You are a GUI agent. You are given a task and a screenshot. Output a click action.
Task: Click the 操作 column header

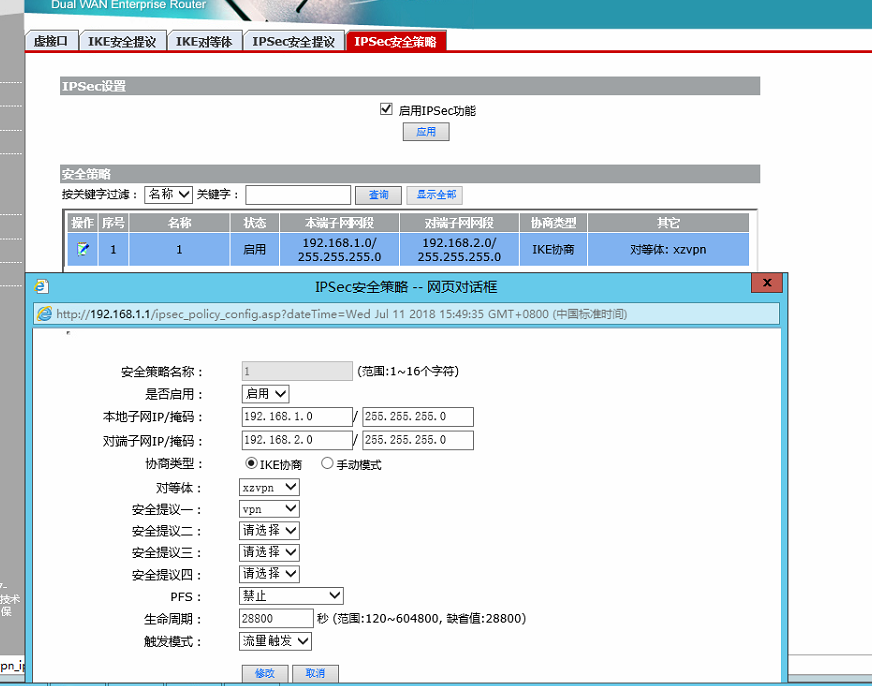coord(82,223)
